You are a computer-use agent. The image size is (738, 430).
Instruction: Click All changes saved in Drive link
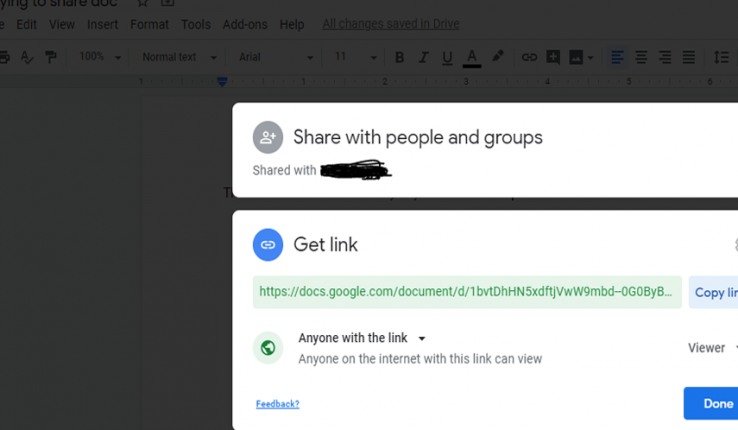coord(391,24)
